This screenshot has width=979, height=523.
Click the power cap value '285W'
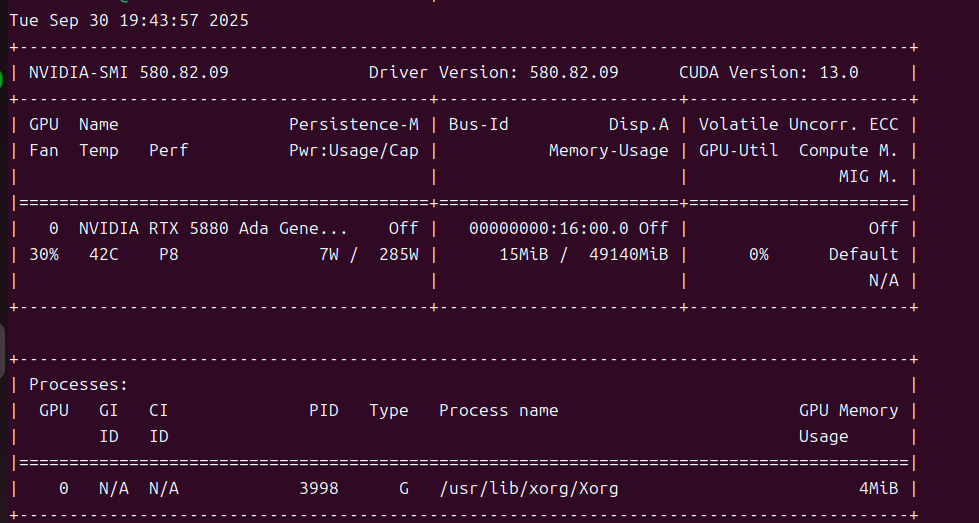click(399, 255)
